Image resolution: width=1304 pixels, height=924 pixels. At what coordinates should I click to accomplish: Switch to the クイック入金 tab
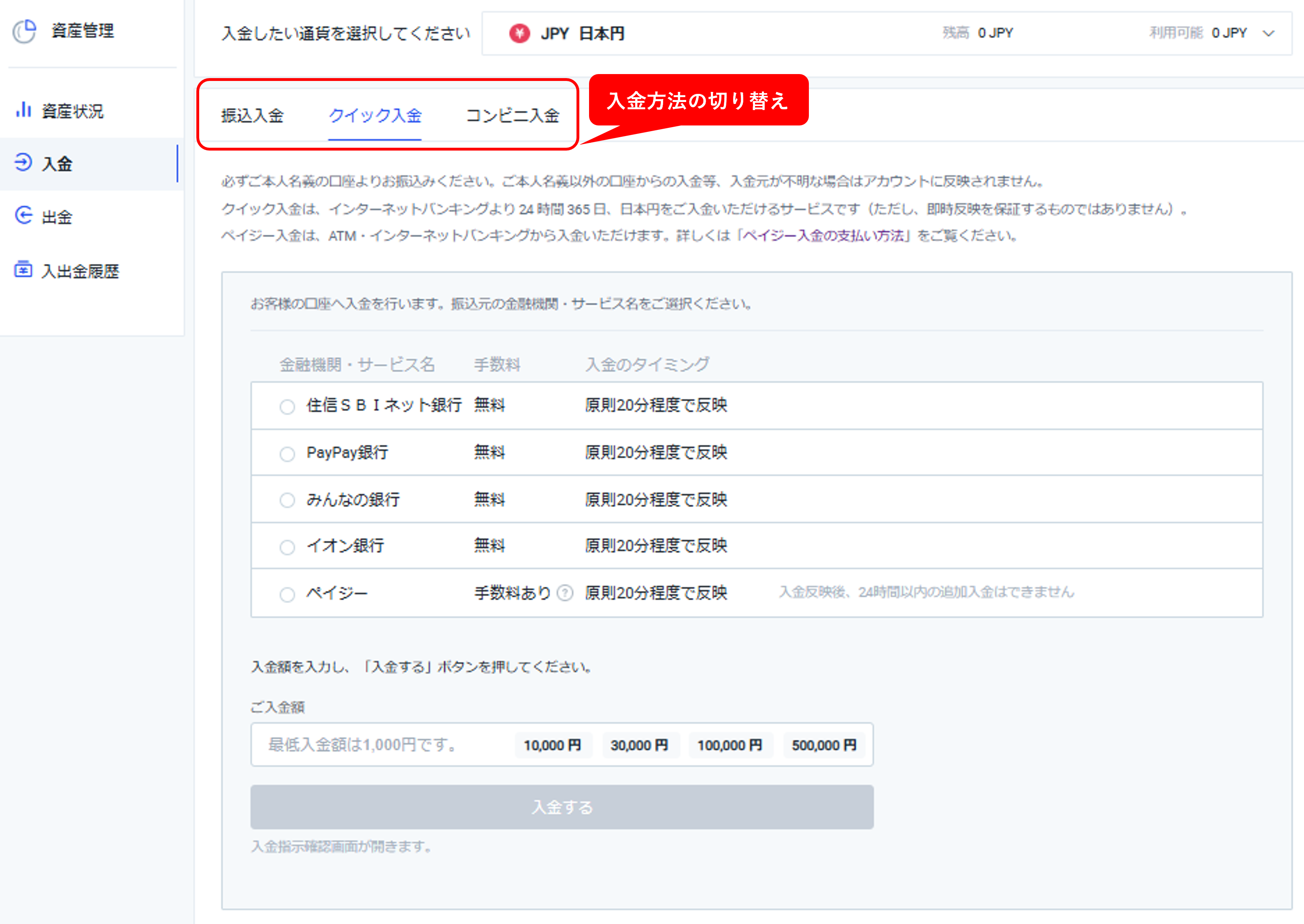[375, 115]
